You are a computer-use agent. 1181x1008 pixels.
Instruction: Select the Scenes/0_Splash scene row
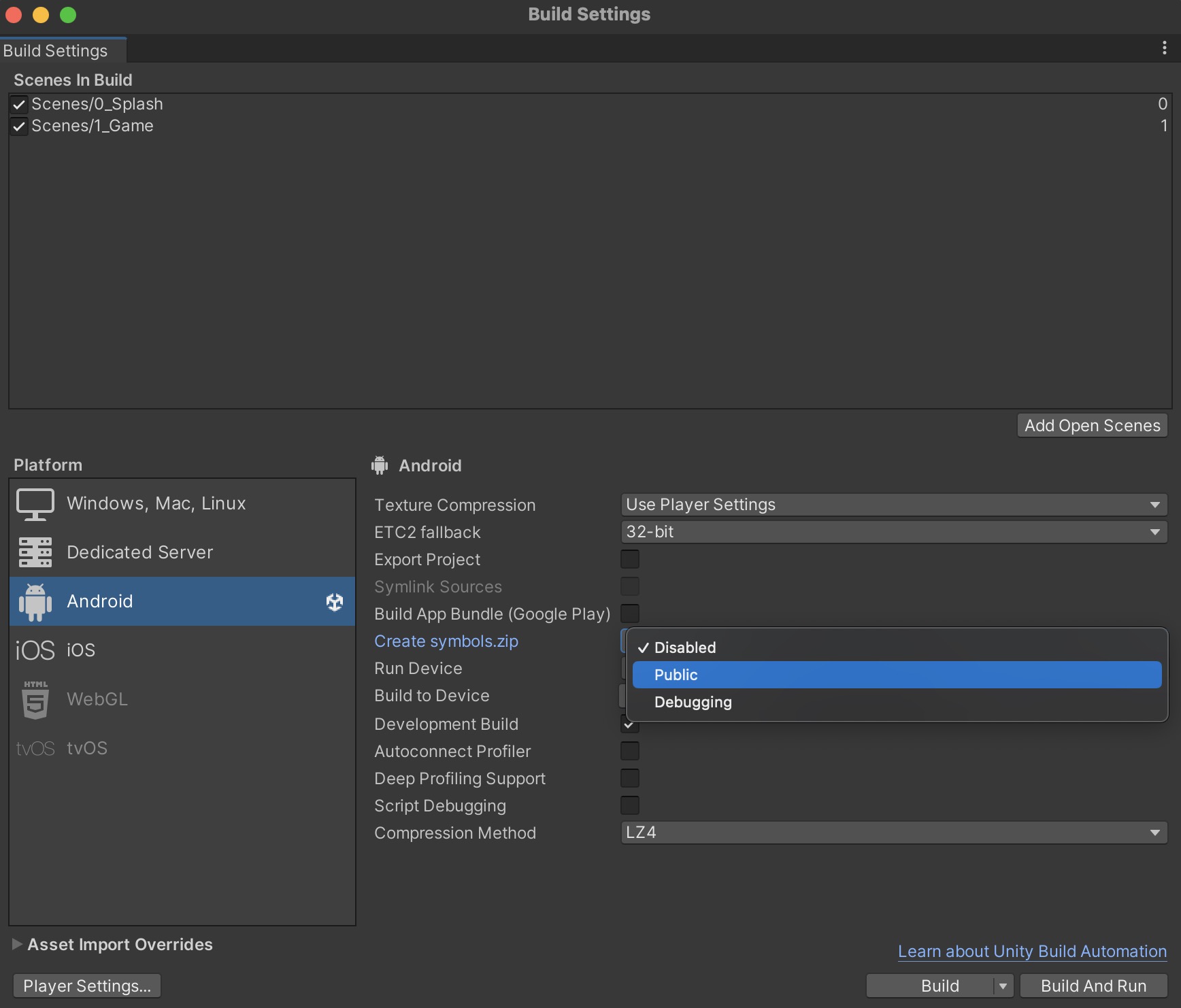pyautogui.click(x=590, y=104)
